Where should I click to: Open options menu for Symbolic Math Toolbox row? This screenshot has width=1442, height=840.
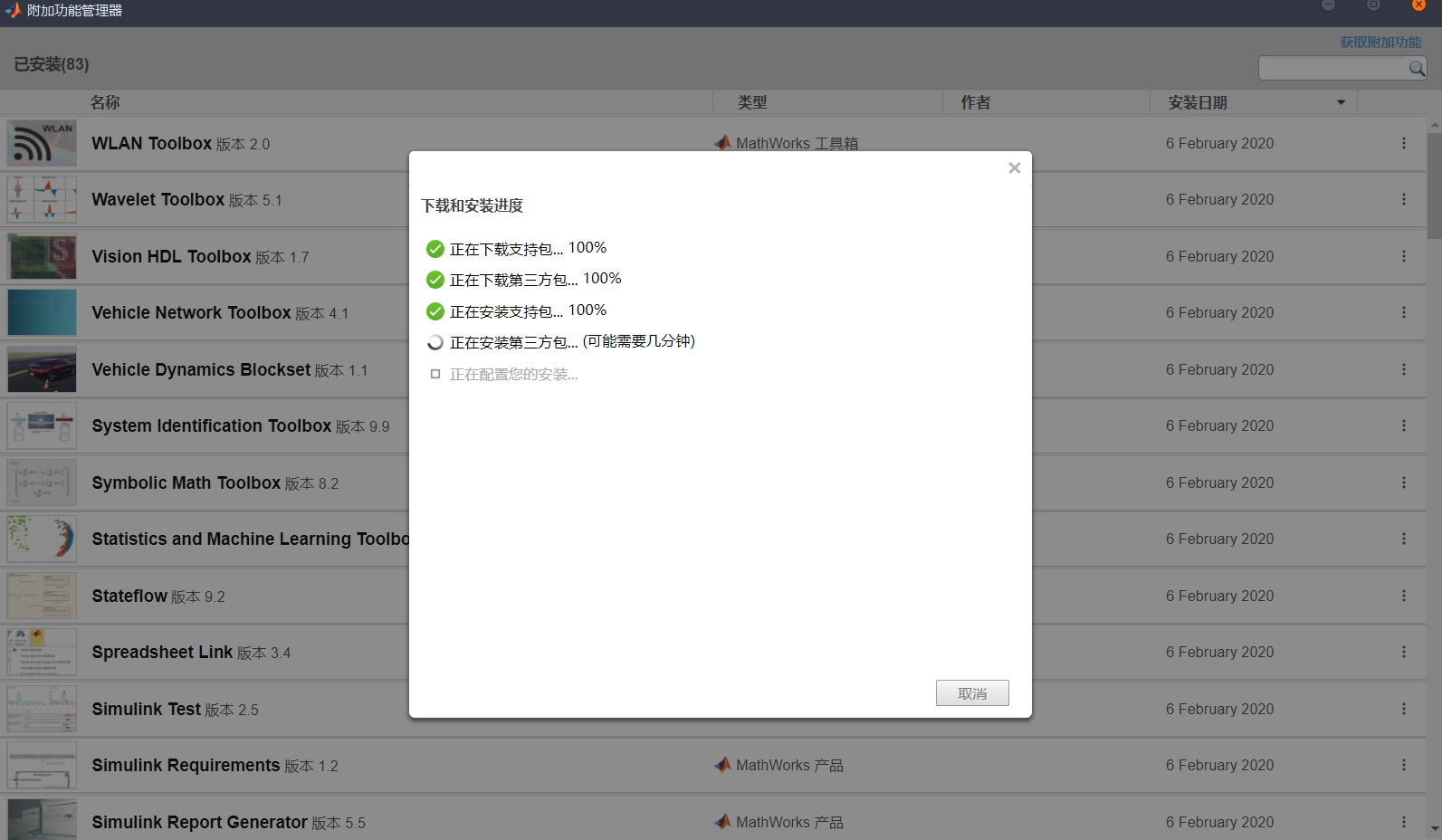1404,482
